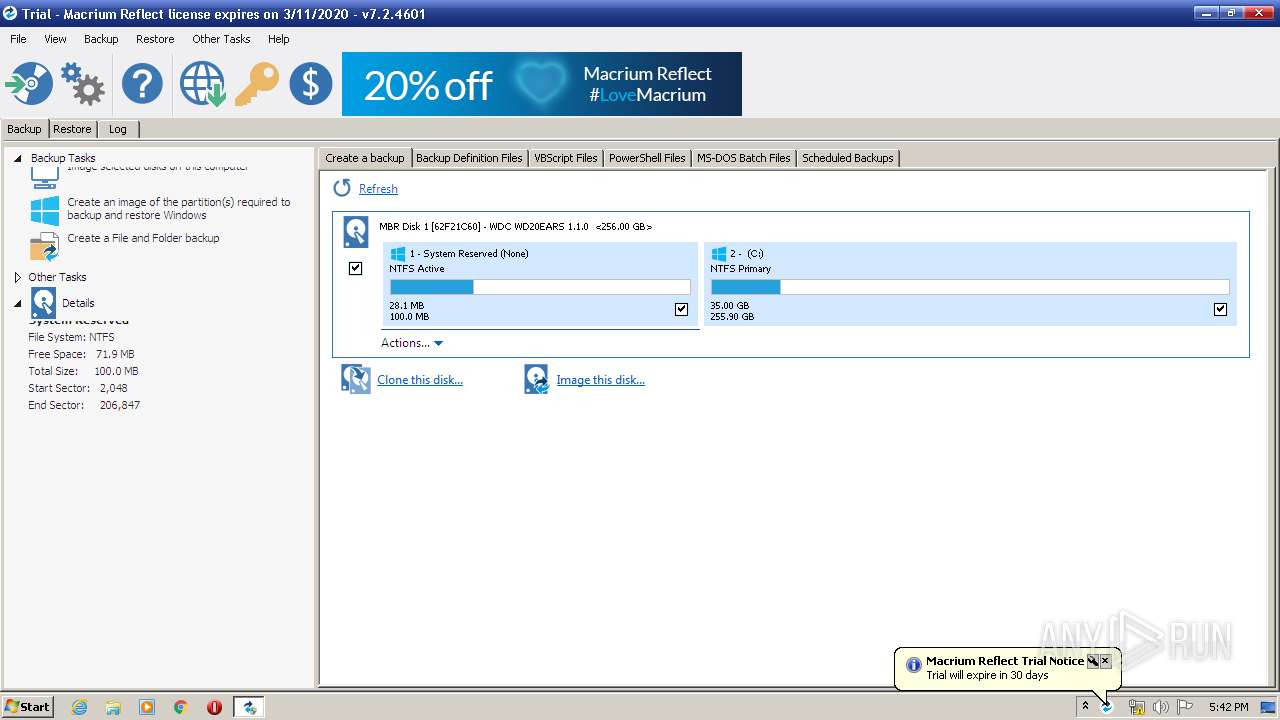Click the Refresh circular arrow icon
Viewport: 1280px width, 720px height.
point(342,188)
